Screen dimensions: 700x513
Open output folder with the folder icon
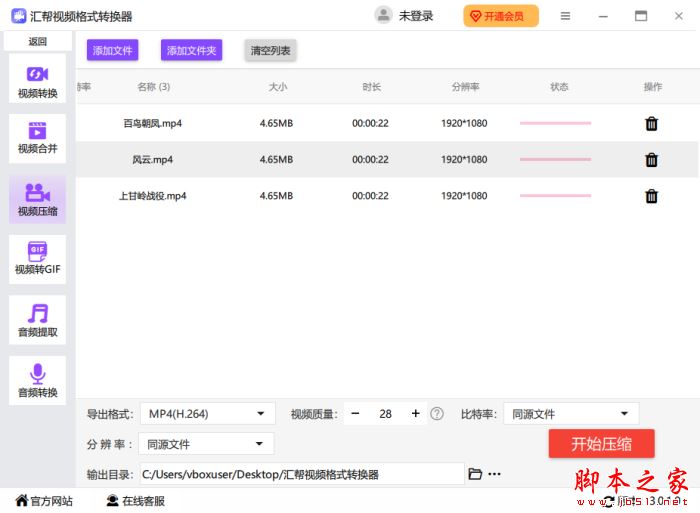pyautogui.click(x=475, y=474)
